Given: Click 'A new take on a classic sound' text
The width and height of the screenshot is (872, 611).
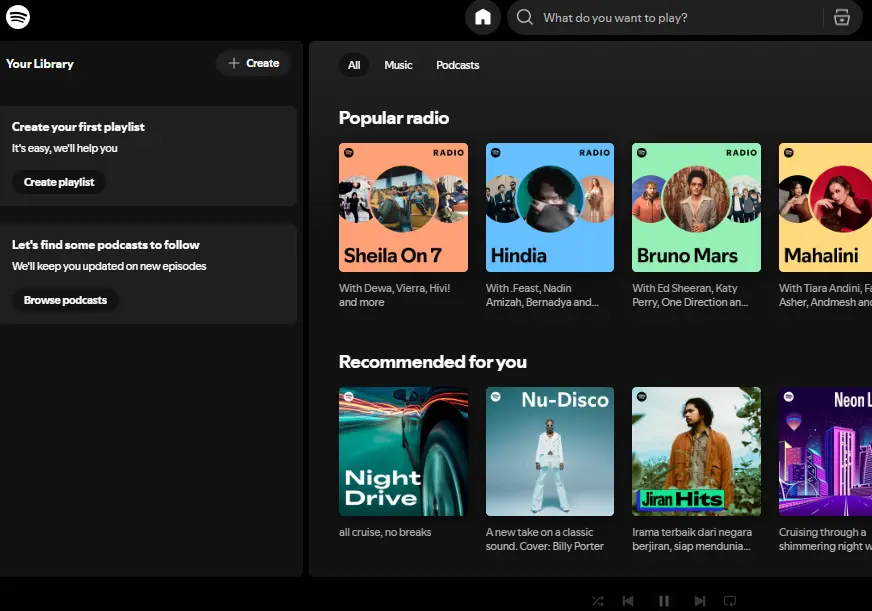Looking at the screenshot, I should [x=544, y=539].
